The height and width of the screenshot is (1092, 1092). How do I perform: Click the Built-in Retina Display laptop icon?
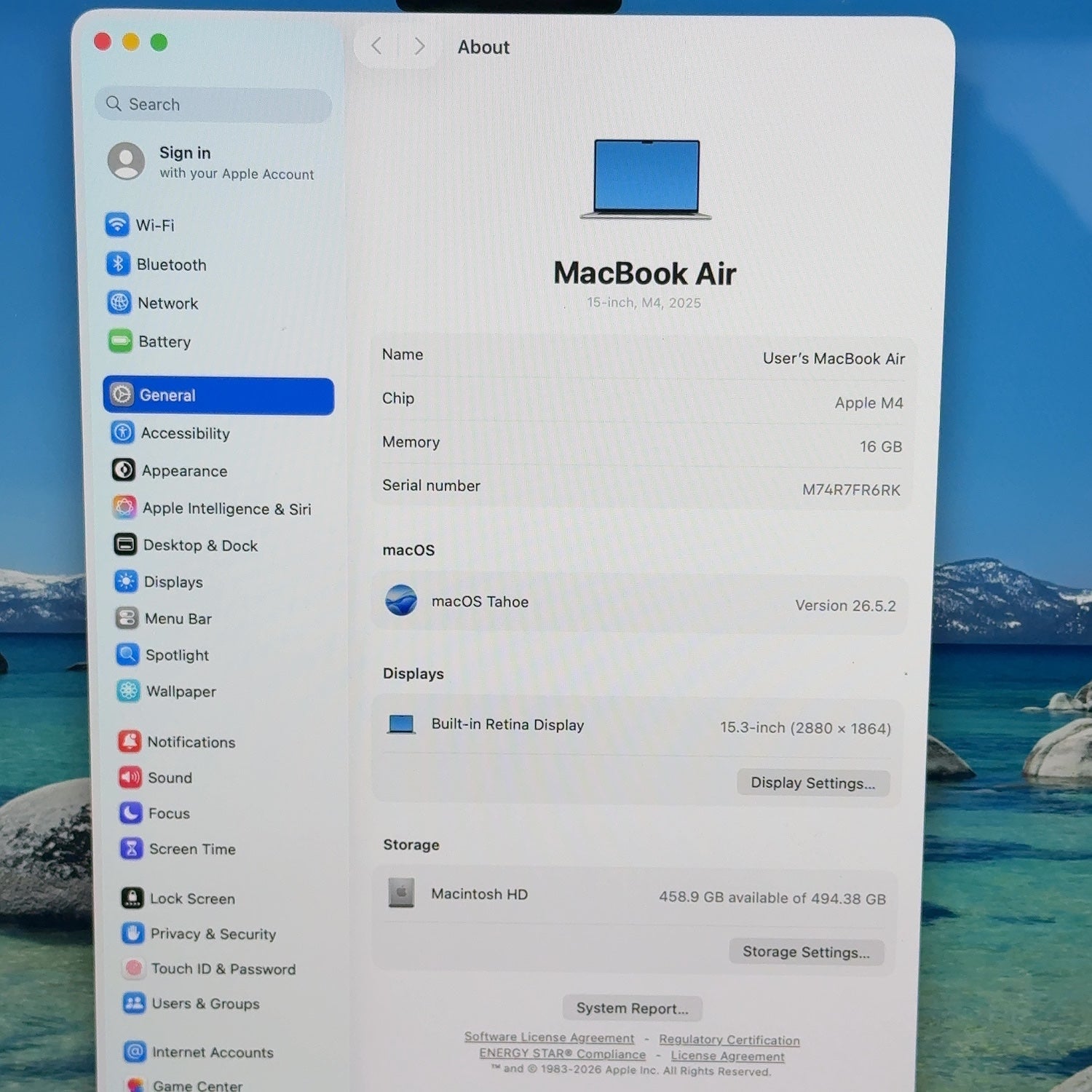(x=401, y=724)
